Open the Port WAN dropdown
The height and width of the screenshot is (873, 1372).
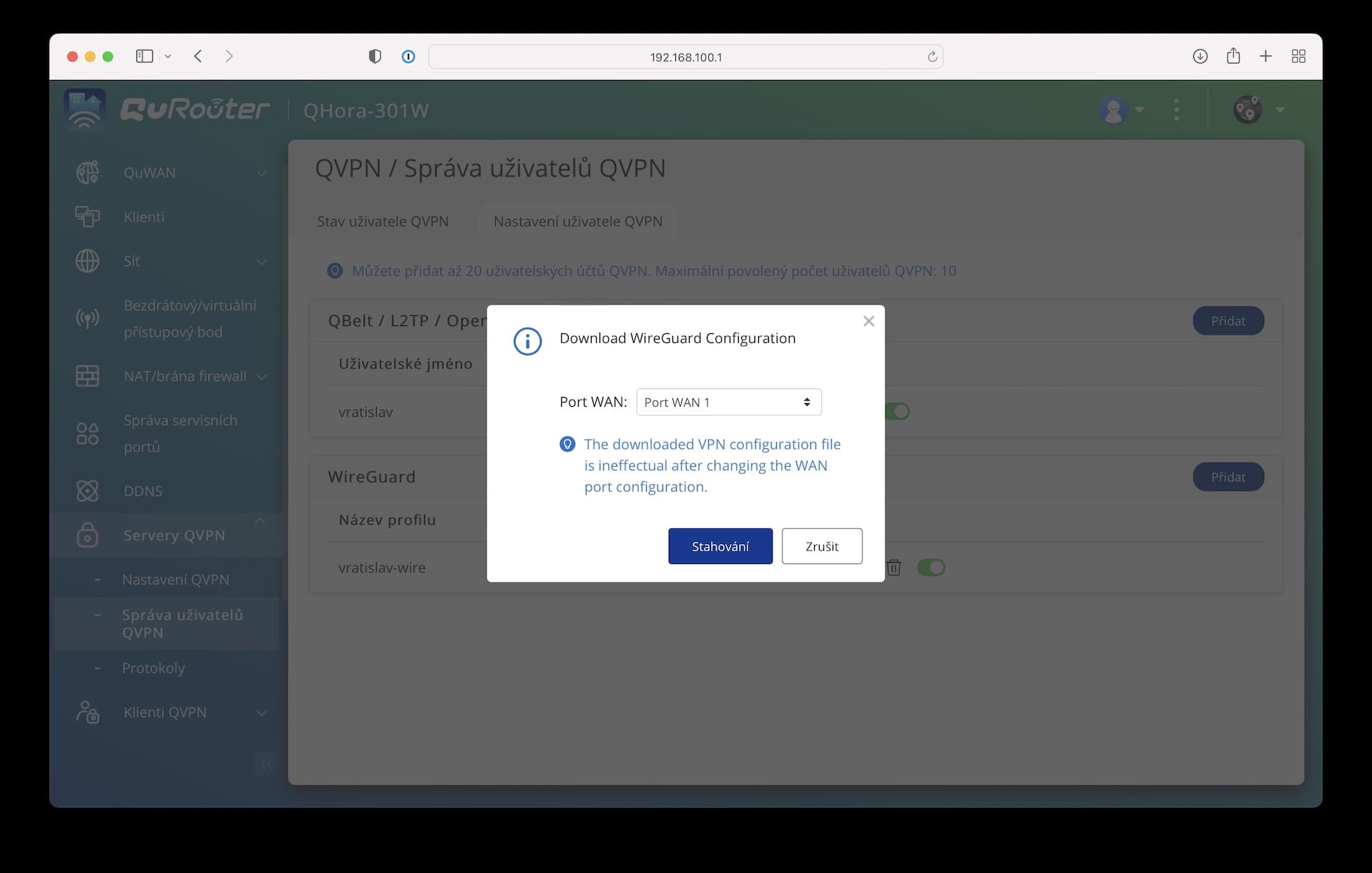[728, 403]
